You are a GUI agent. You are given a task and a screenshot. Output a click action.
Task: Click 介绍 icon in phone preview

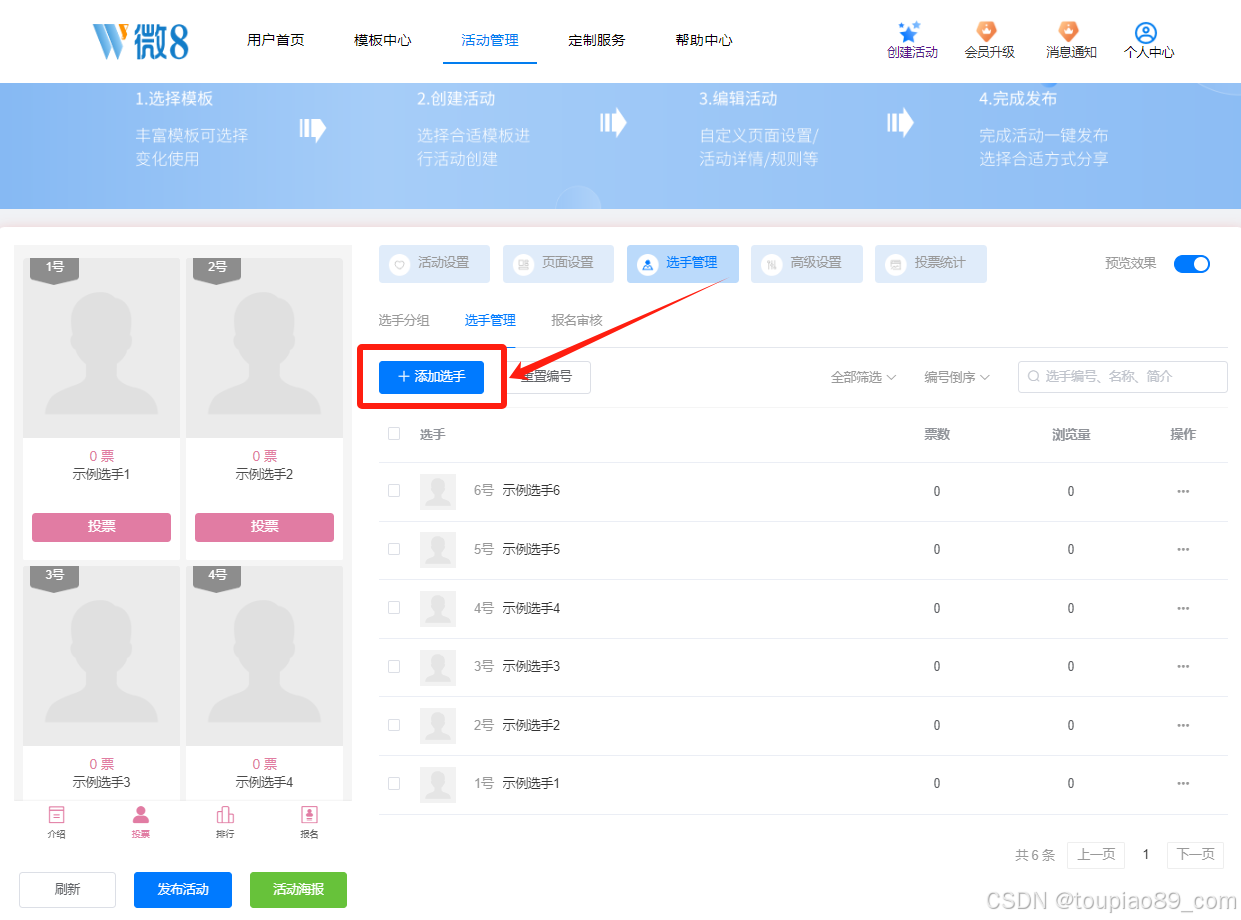click(x=56, y=814)
